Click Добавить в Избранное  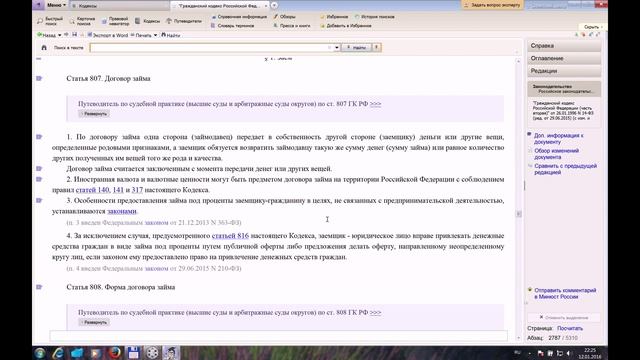(x=346, y=26)
